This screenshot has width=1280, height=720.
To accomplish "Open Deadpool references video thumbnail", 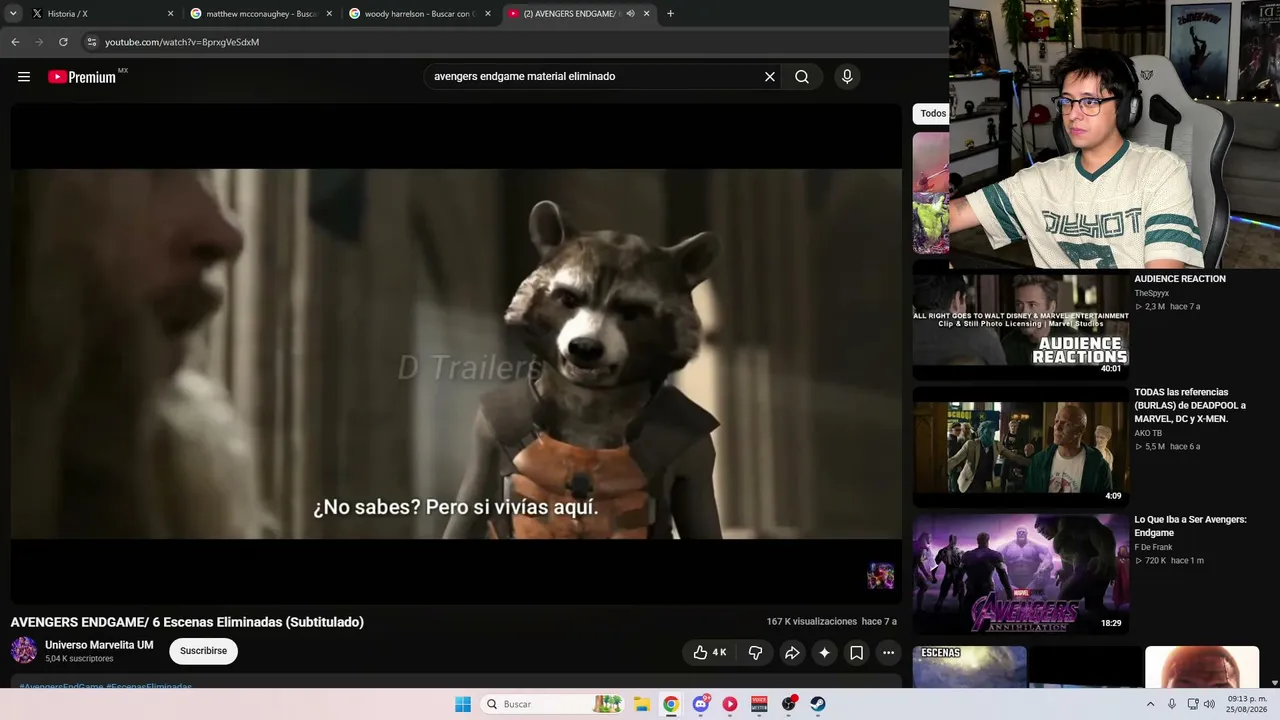I will (1020, 447).
